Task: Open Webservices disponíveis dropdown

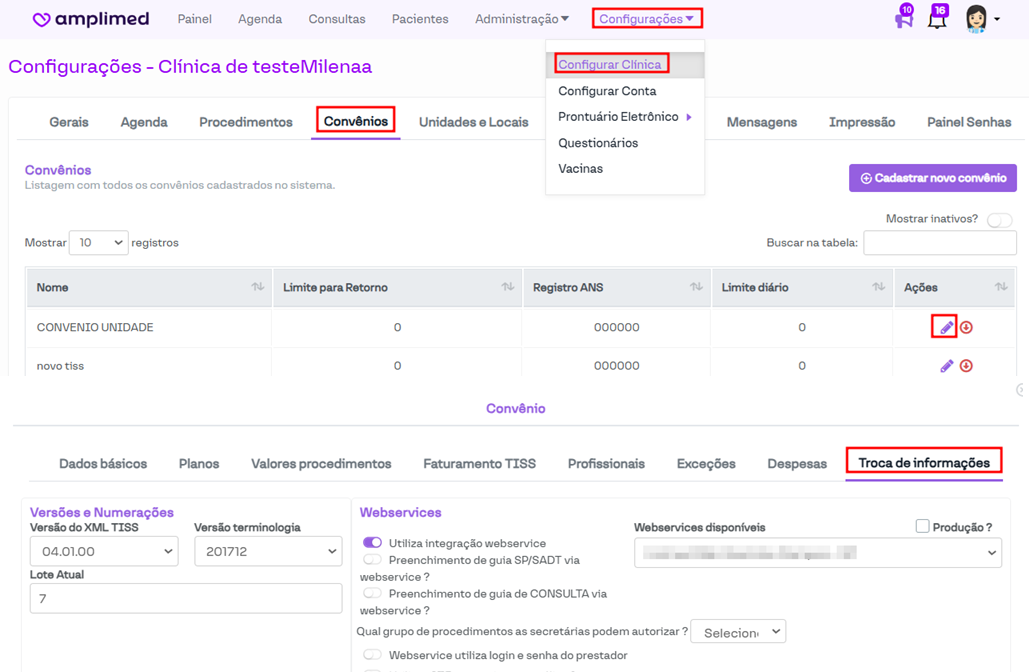Action: click(817, 552)
